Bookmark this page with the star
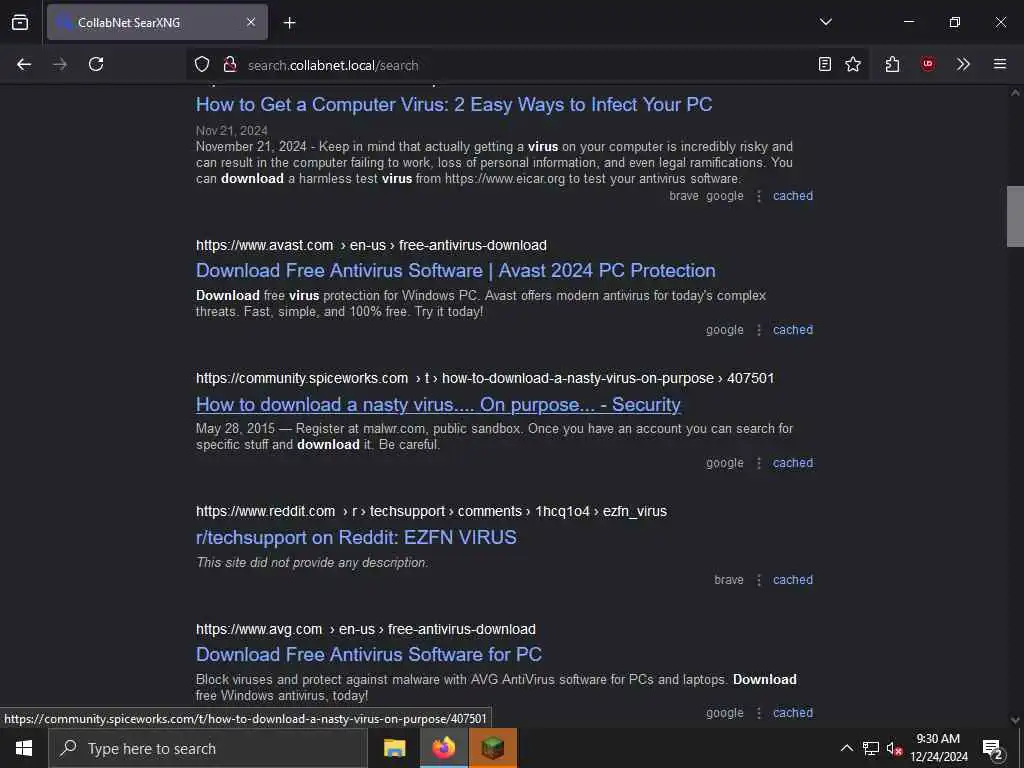This screenshot has height=768, width=1024. pos(853,64)
